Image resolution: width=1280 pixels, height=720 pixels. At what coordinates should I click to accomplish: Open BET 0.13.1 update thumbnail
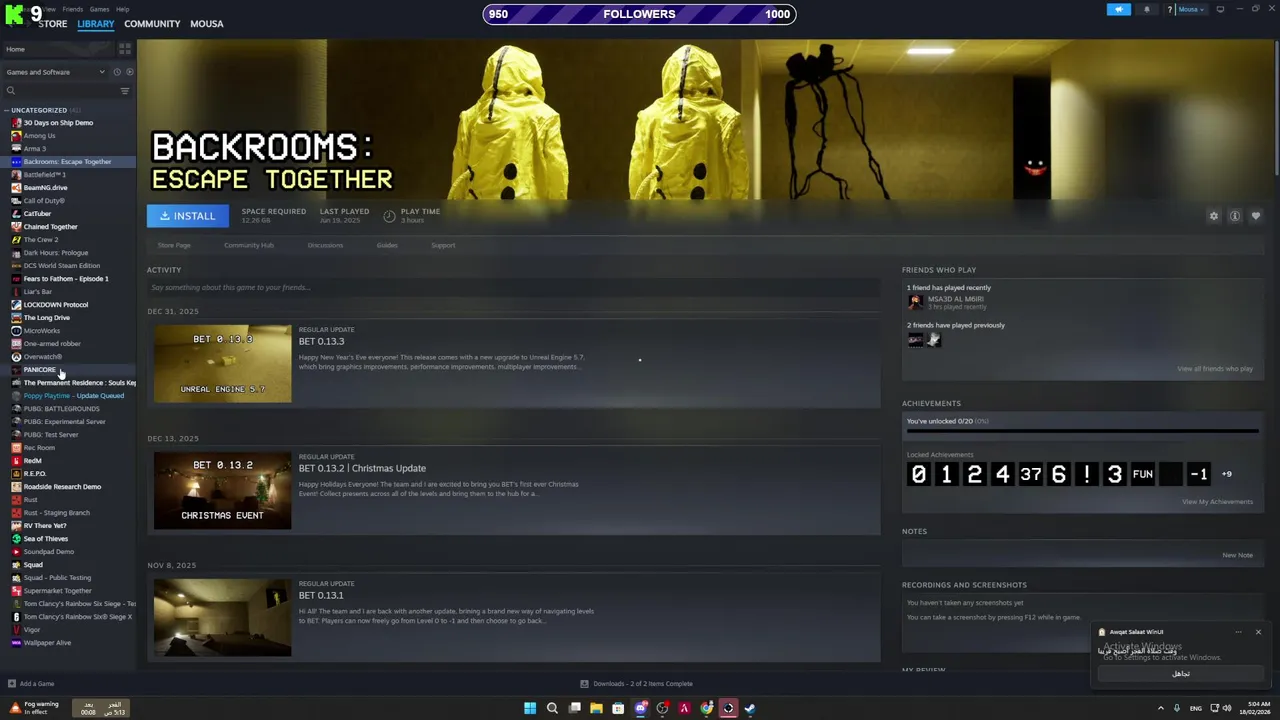tap(222, 618)
